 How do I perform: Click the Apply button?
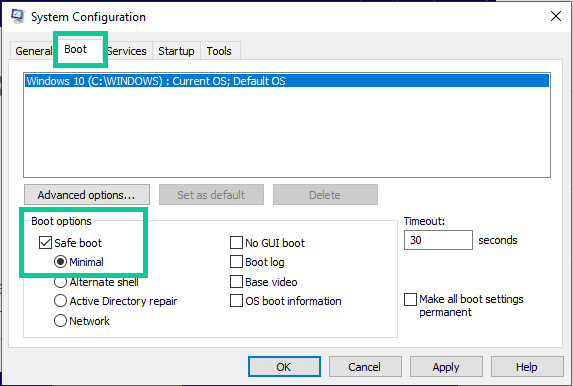click(x=446, y=367)
